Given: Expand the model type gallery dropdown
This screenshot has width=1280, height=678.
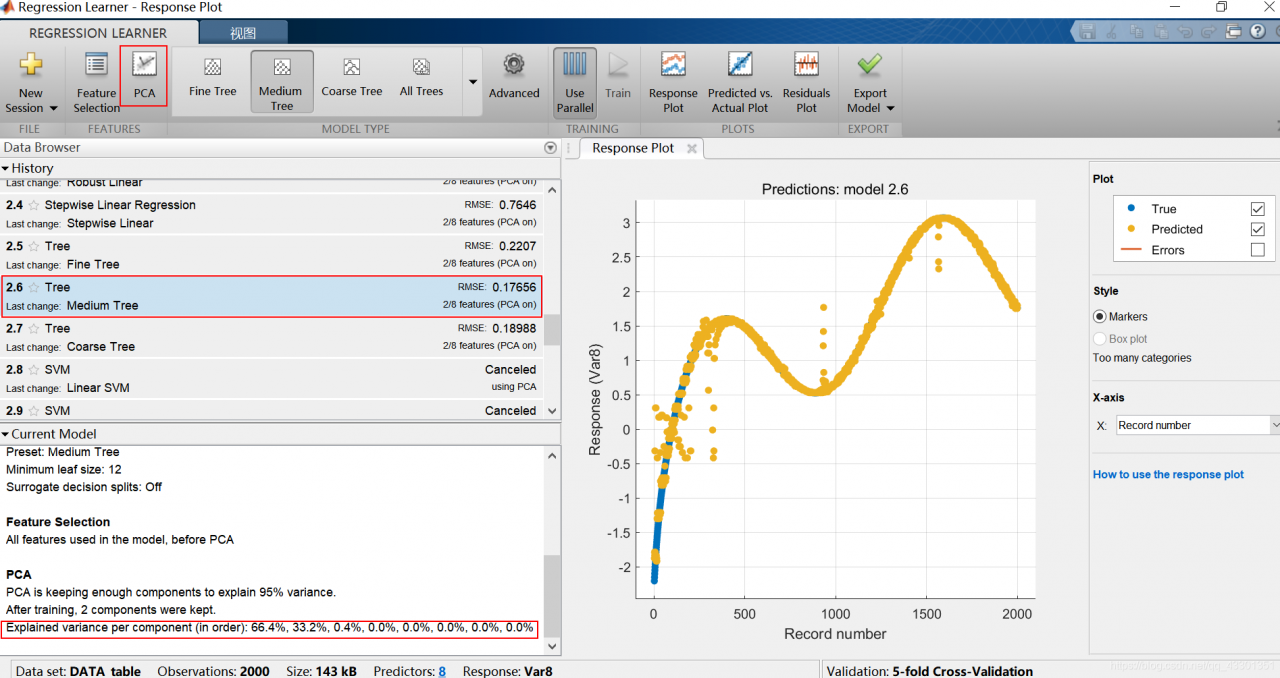Looking at the screenshot, I should tap(472, 82).
